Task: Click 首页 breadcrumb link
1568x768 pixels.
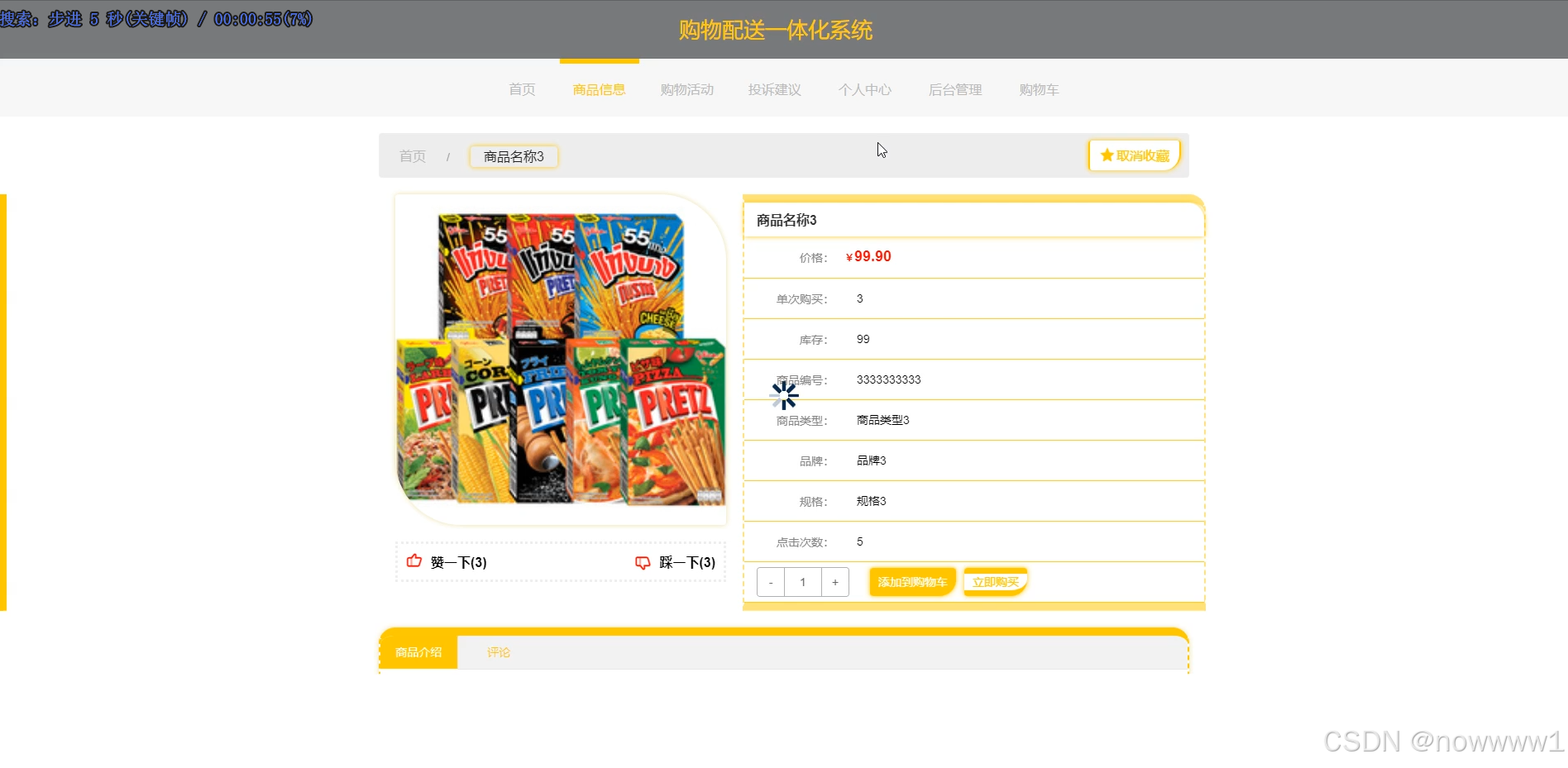Action: (413, 156)
